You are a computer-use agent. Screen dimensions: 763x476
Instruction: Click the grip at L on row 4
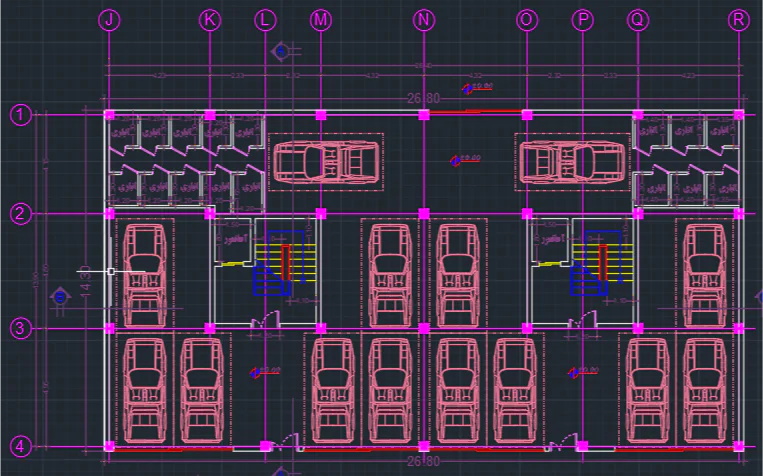click(264, 445)
